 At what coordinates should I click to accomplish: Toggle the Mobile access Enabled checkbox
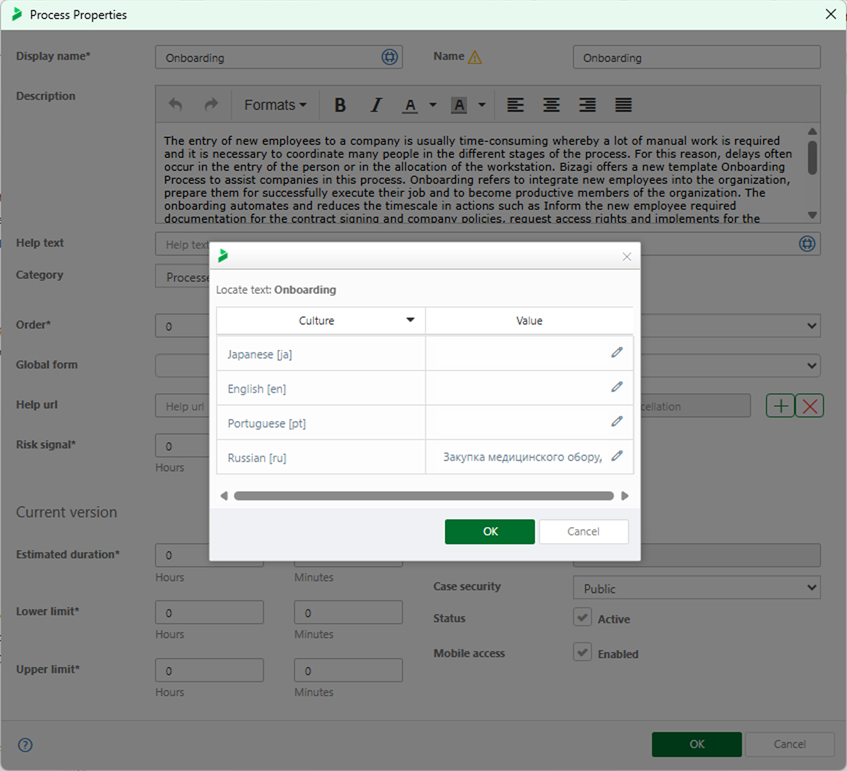coord(582,652)
